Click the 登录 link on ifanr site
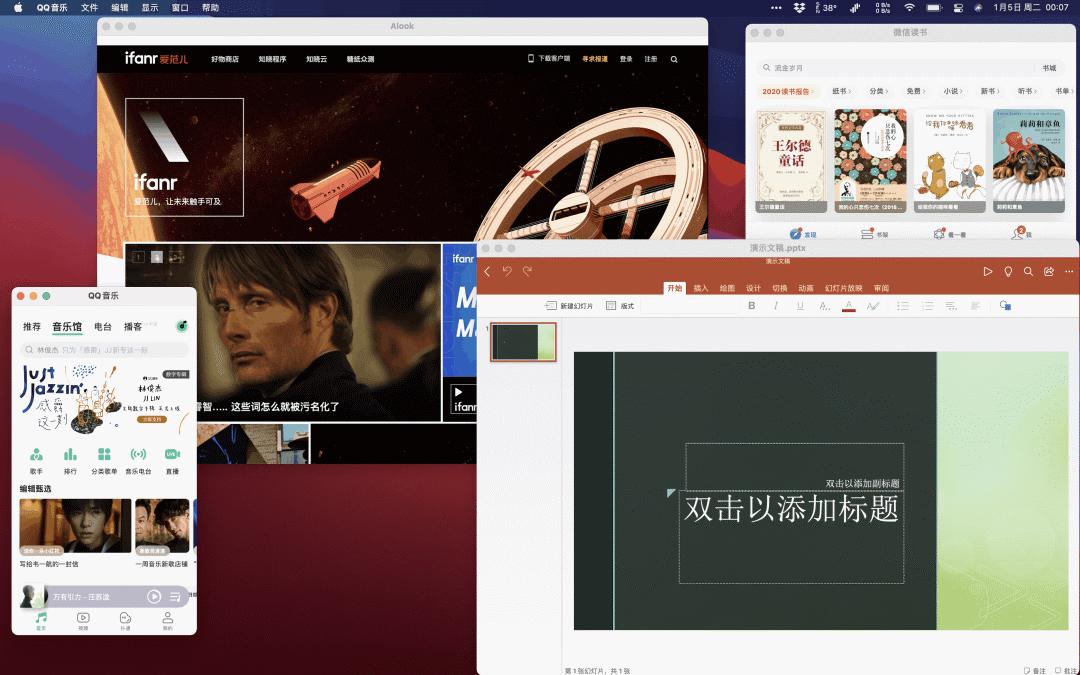Screen dimensions: 1080x675 pos(626,59)
